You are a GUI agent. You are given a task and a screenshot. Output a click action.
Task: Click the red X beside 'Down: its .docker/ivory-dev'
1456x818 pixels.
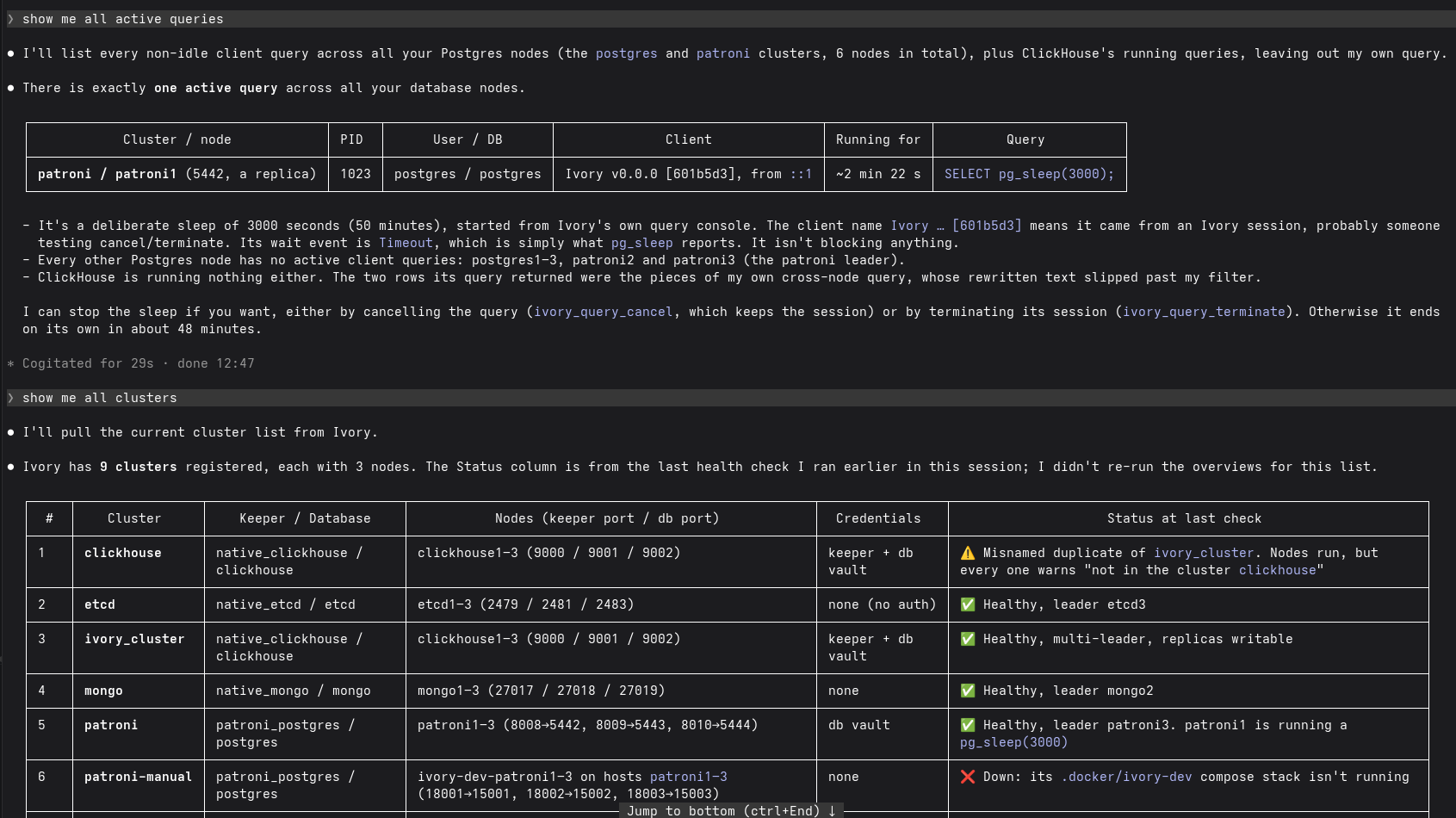click(968, 777)
